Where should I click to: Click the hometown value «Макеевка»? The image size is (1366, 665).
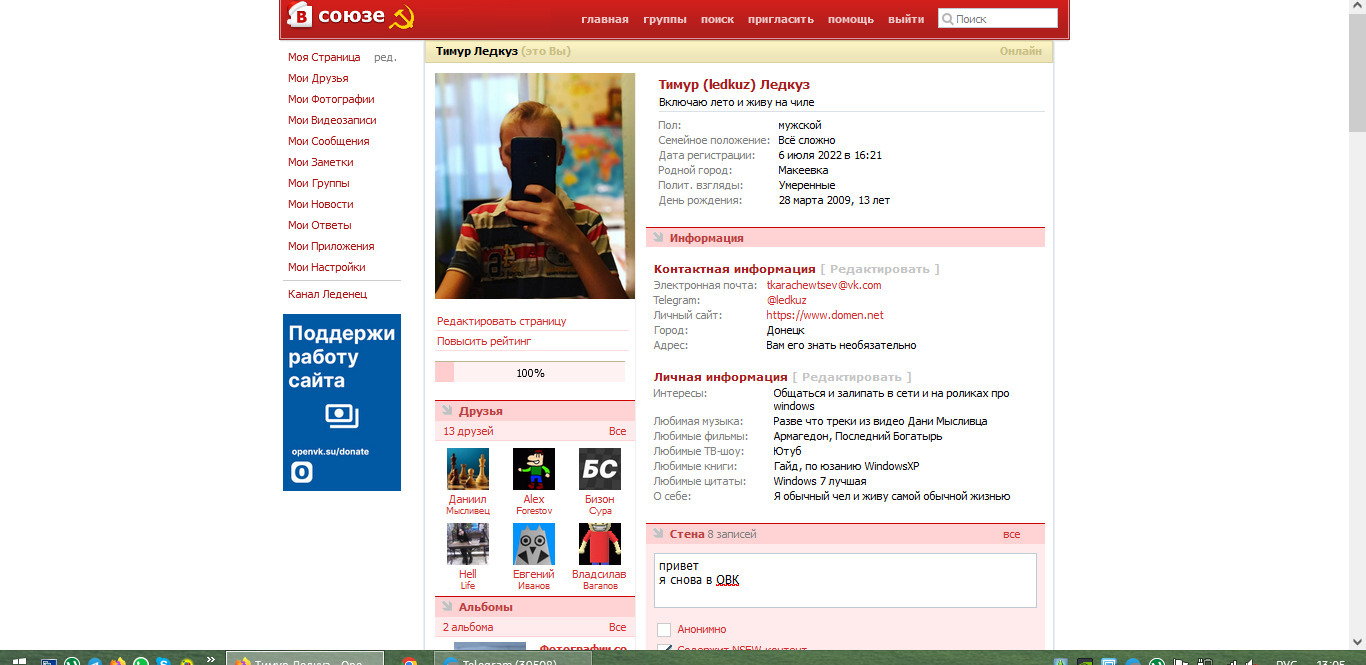coord(803,170)
